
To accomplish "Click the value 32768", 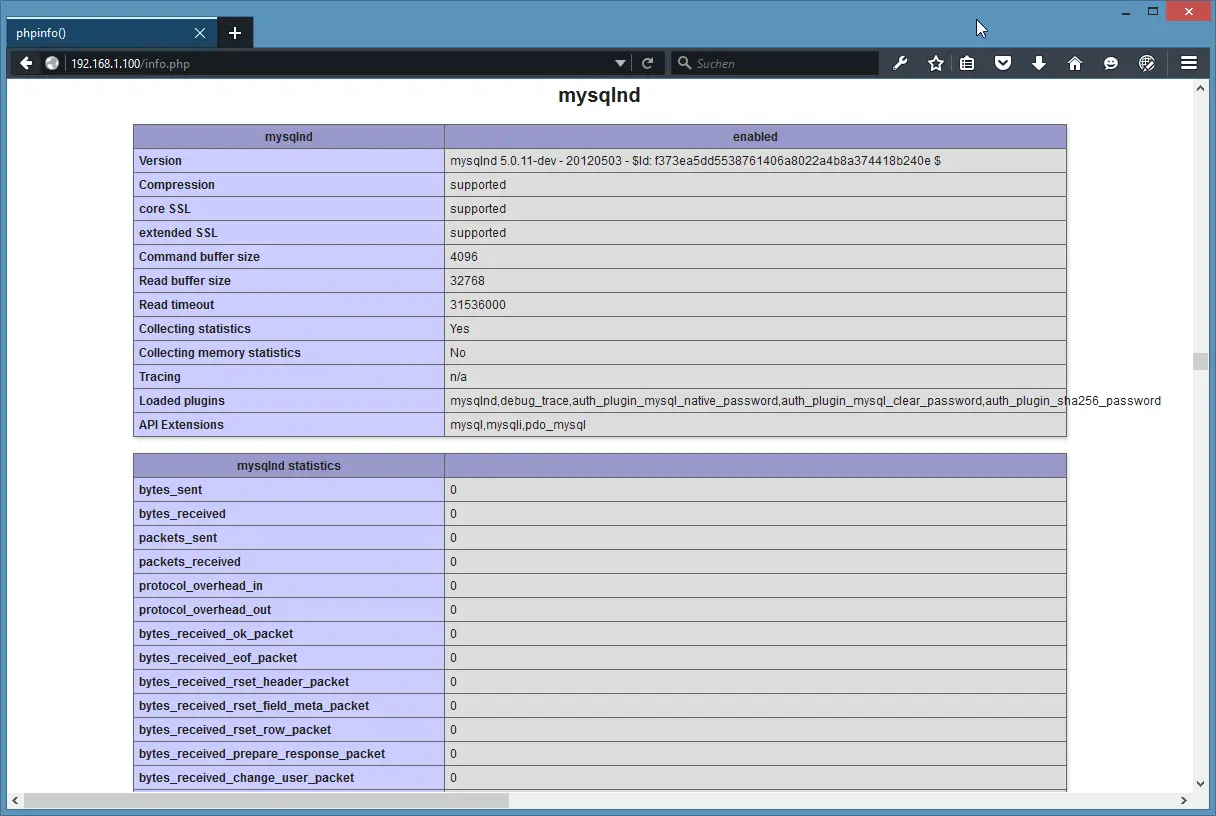I will tap(467, 281).
